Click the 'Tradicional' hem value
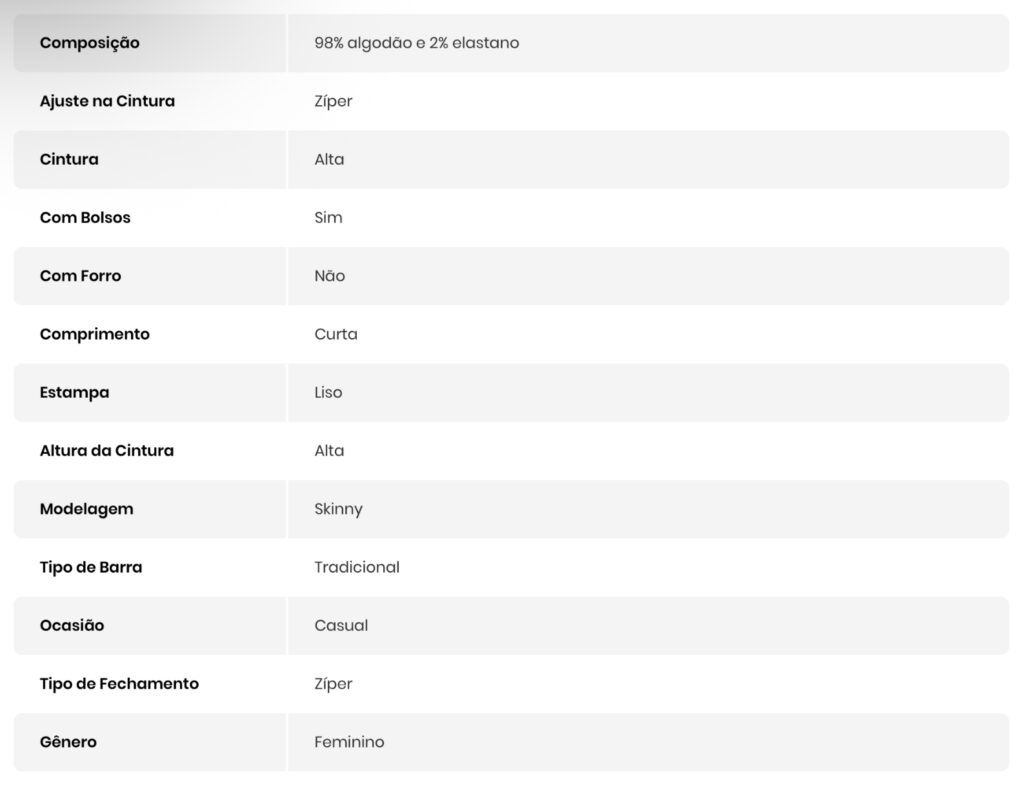 tap(356, 567)
